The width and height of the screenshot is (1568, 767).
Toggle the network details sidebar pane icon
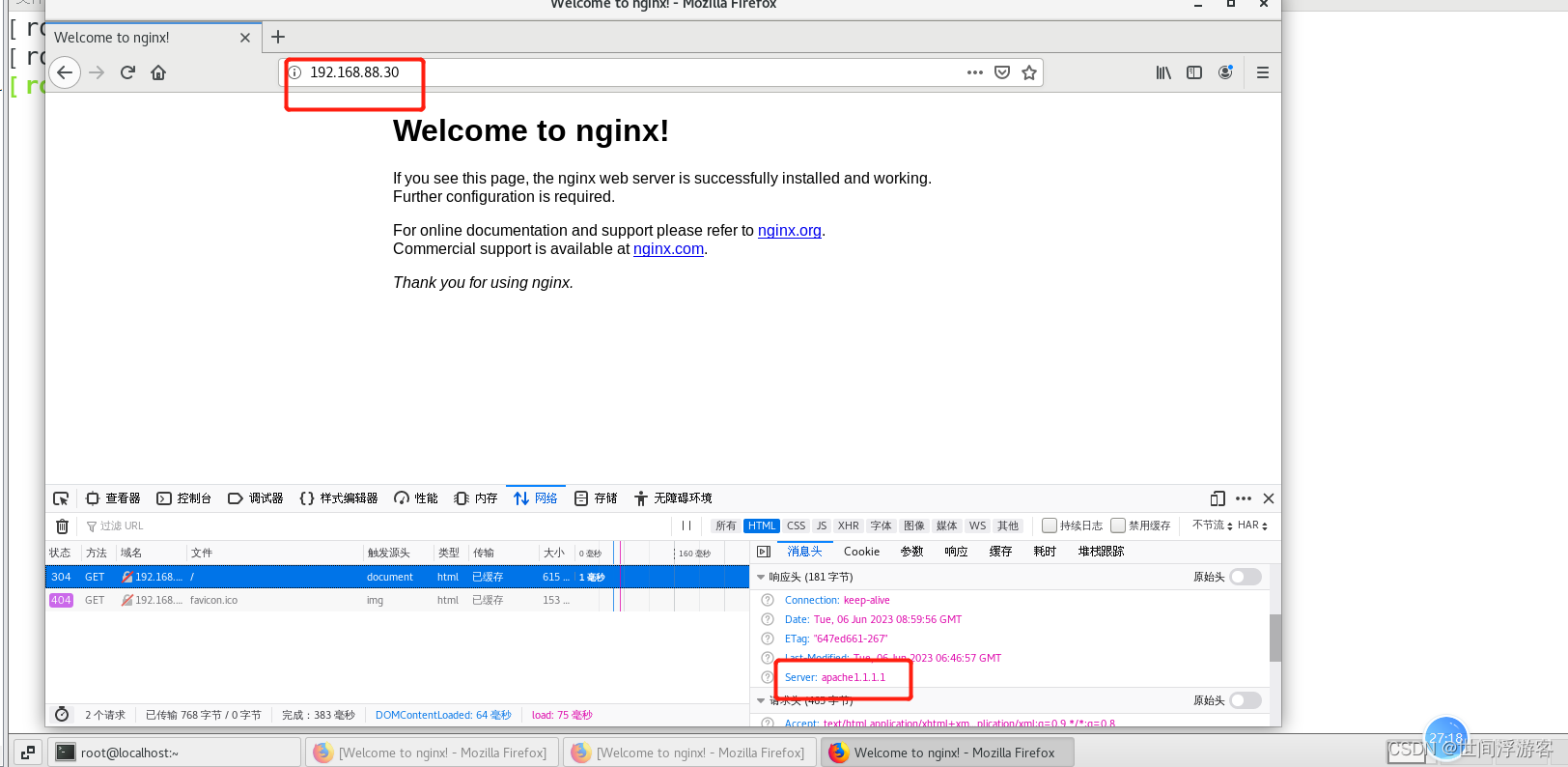pyautogui.click(x=764, y=552)
